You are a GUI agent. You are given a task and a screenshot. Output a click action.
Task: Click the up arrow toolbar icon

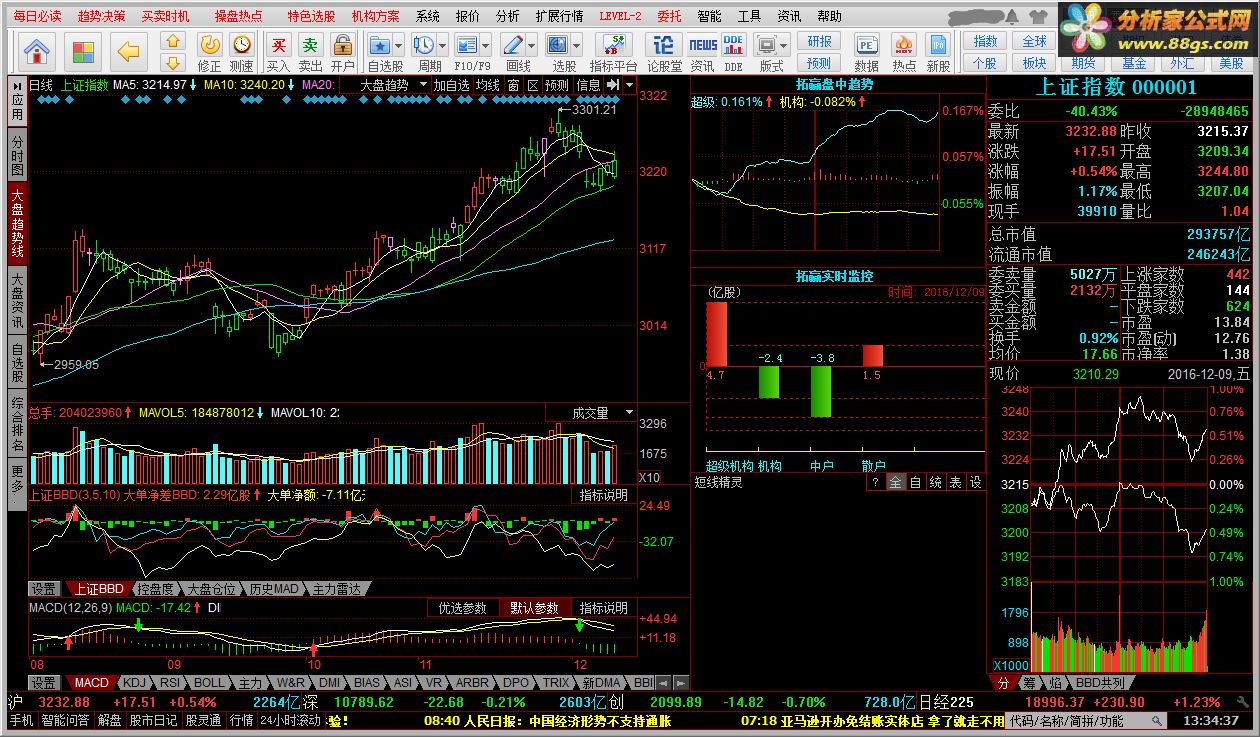(174, 41)
